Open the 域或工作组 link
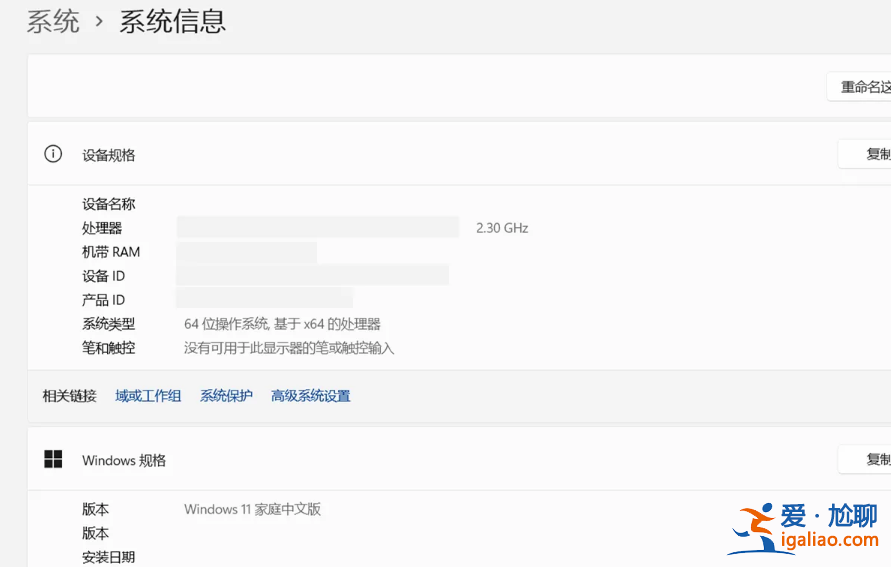Viewport: 891px width, 567px height. 148,395
